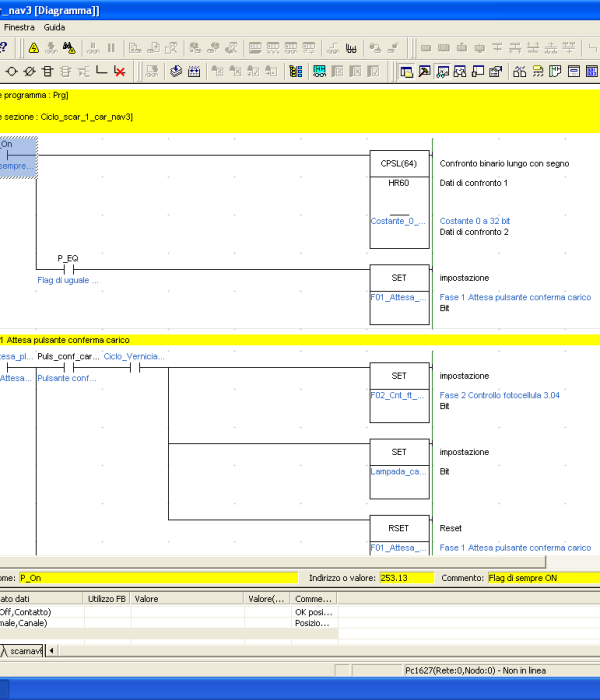Screen dimensions: 600x700
Task: Open the Finestra menu
Action: (x=18, y=27)
